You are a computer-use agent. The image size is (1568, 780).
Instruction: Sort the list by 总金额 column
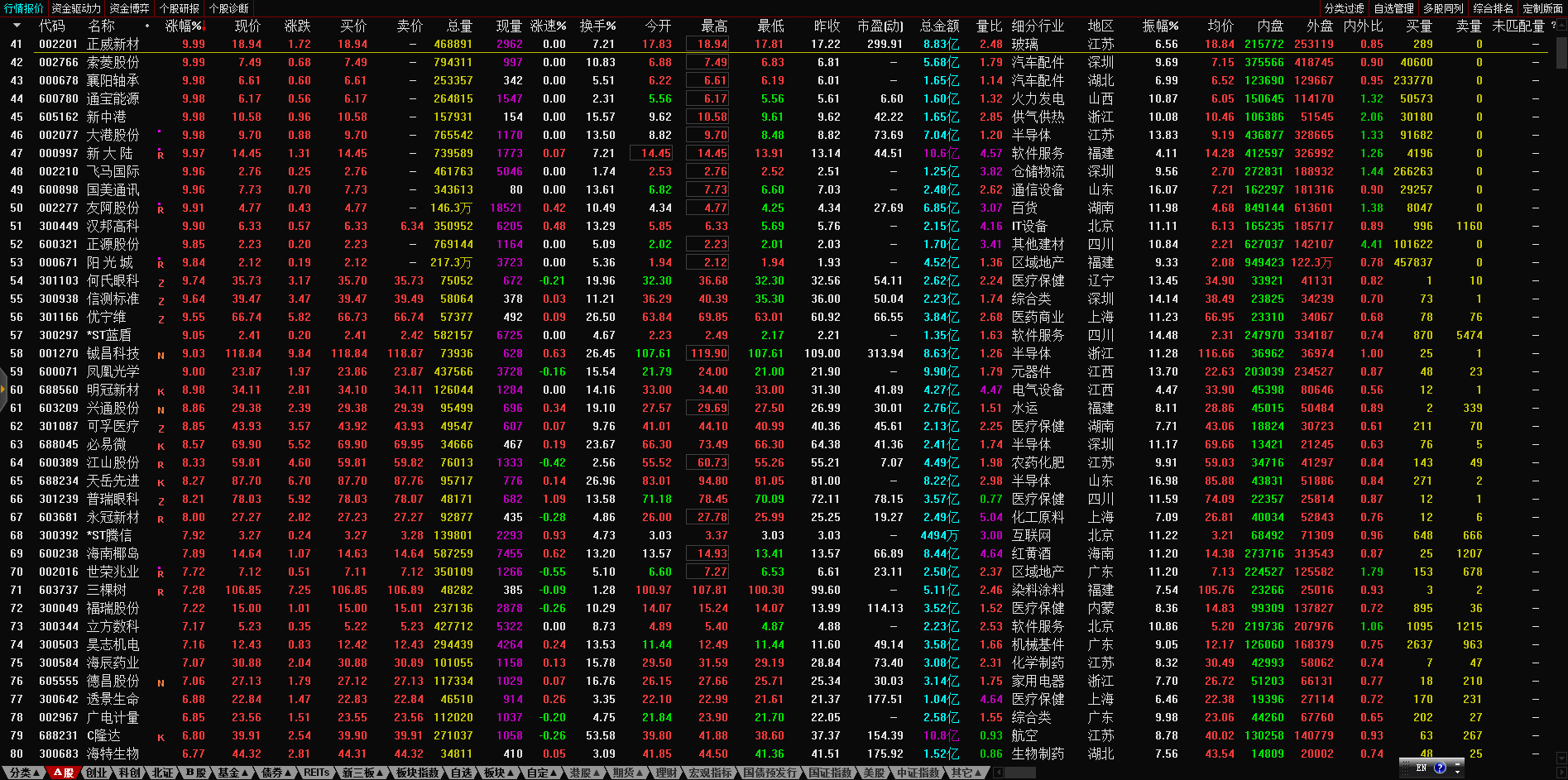point(939,26)
